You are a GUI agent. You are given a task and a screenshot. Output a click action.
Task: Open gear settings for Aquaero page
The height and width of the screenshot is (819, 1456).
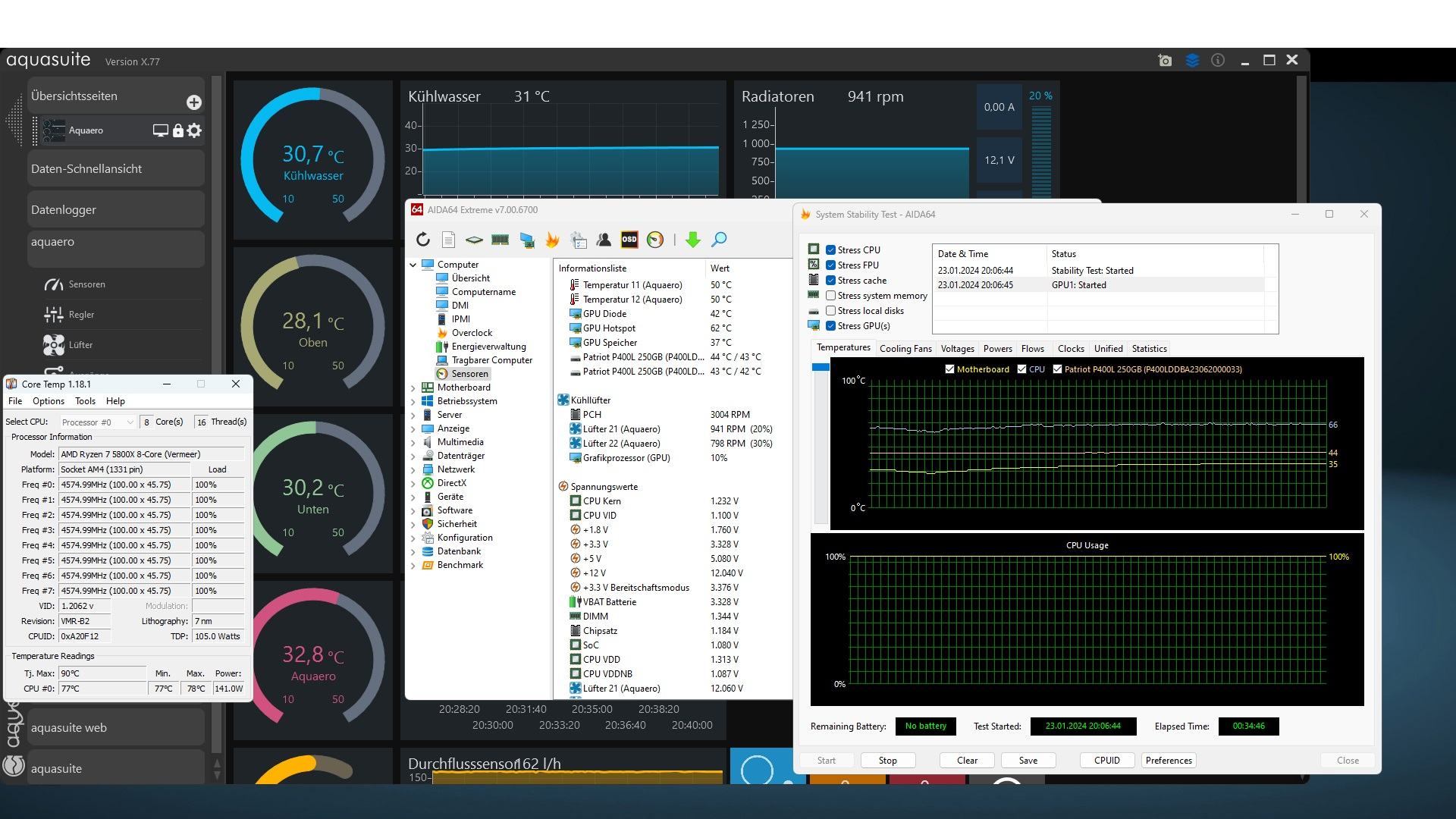click(194, 130)
